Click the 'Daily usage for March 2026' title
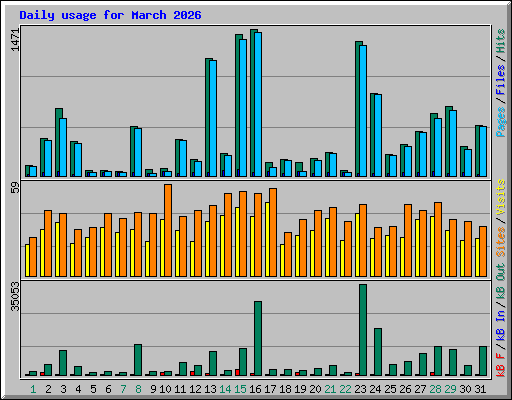The height and width of the screenshot is (400, 512). coord(110,15)
